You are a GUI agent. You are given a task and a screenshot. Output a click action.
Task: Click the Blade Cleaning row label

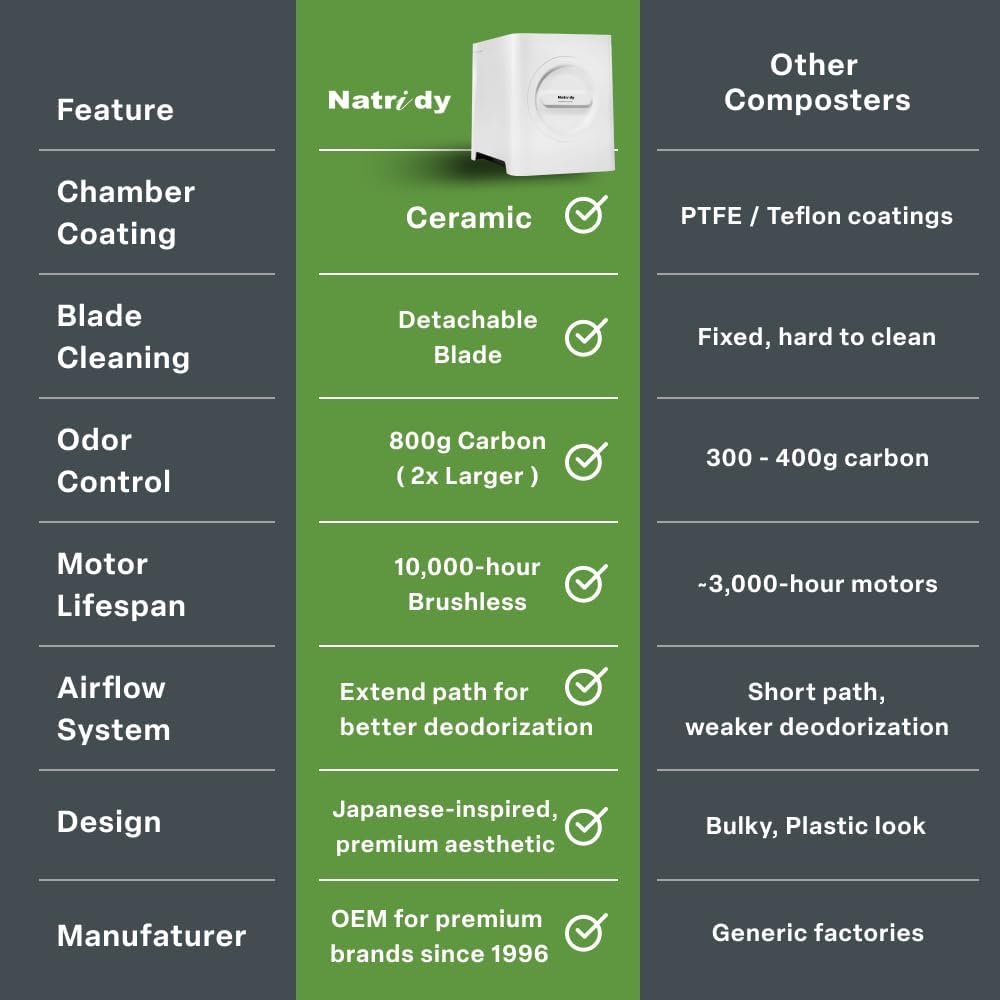click(x=122, y=336)
